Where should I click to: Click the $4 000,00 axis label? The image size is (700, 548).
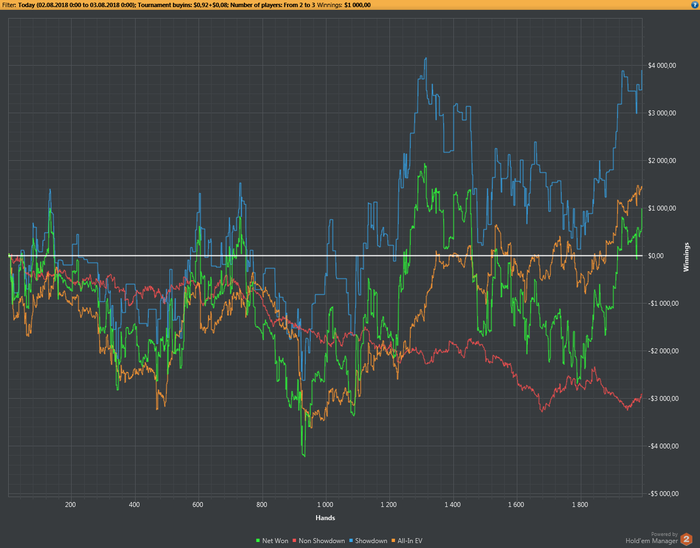[662, 66]
